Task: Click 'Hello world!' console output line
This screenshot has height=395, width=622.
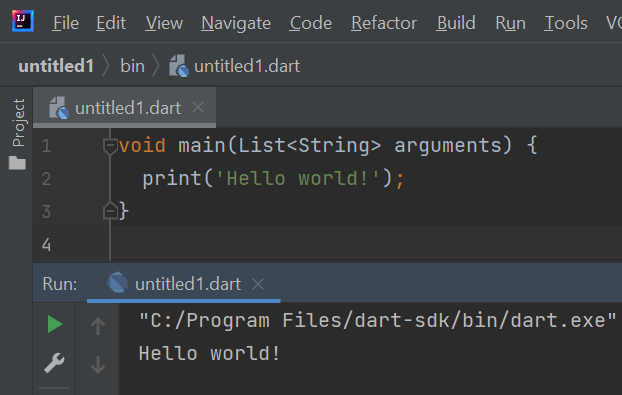Action: pyautogui.click(x=209, y=353)
